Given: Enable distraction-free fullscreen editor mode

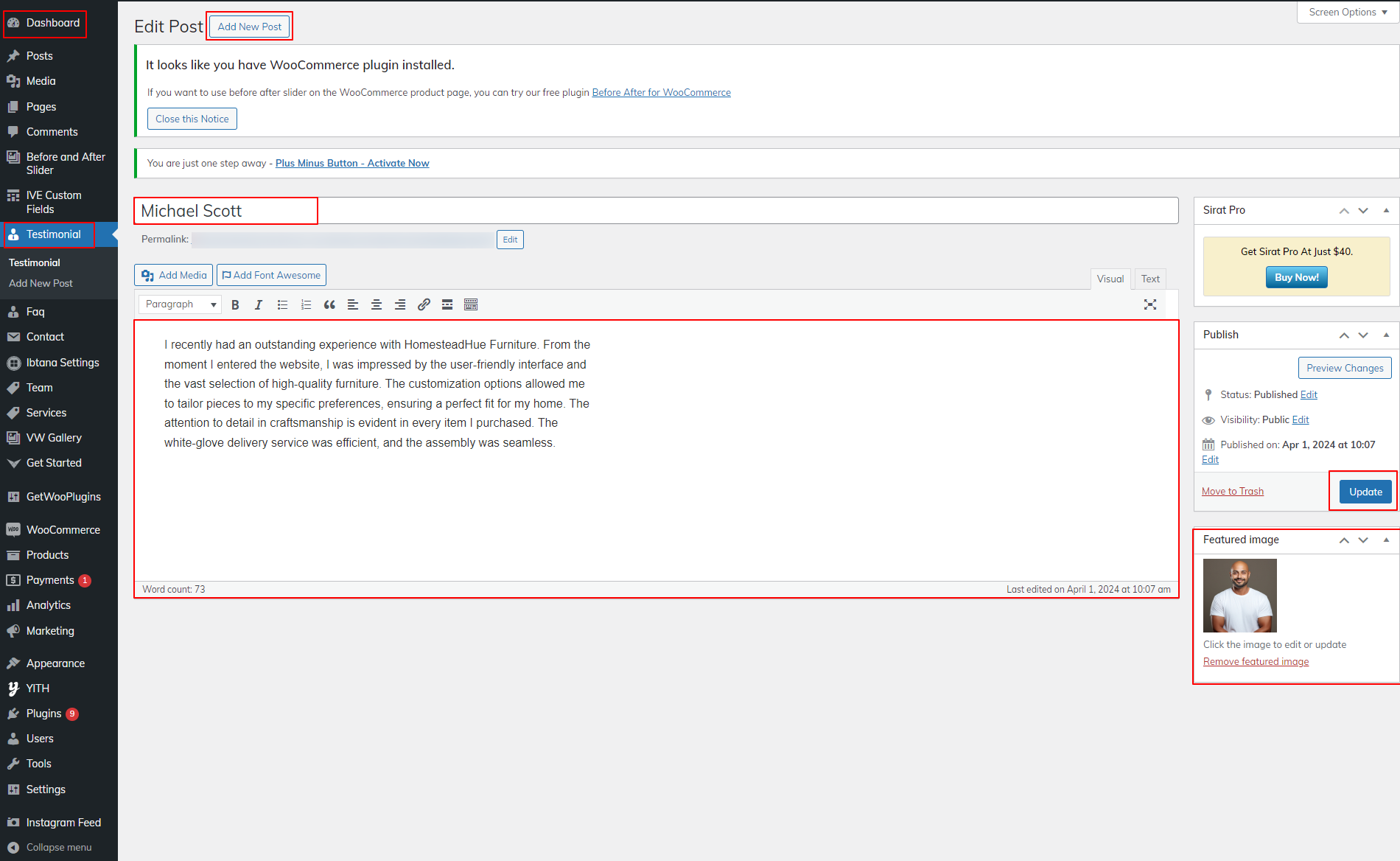Looking at the screenshot, I should click(1149, 304).
